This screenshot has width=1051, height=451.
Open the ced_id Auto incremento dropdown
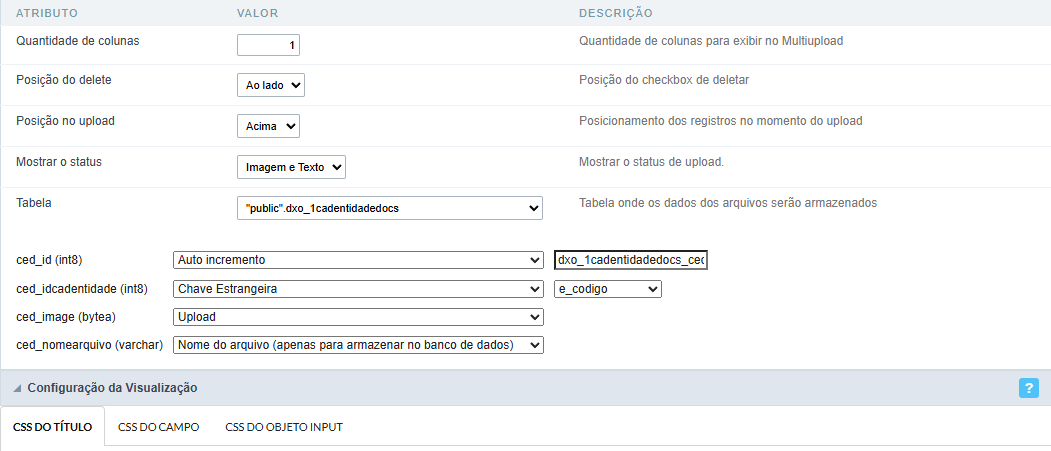(x=358, y=259)
